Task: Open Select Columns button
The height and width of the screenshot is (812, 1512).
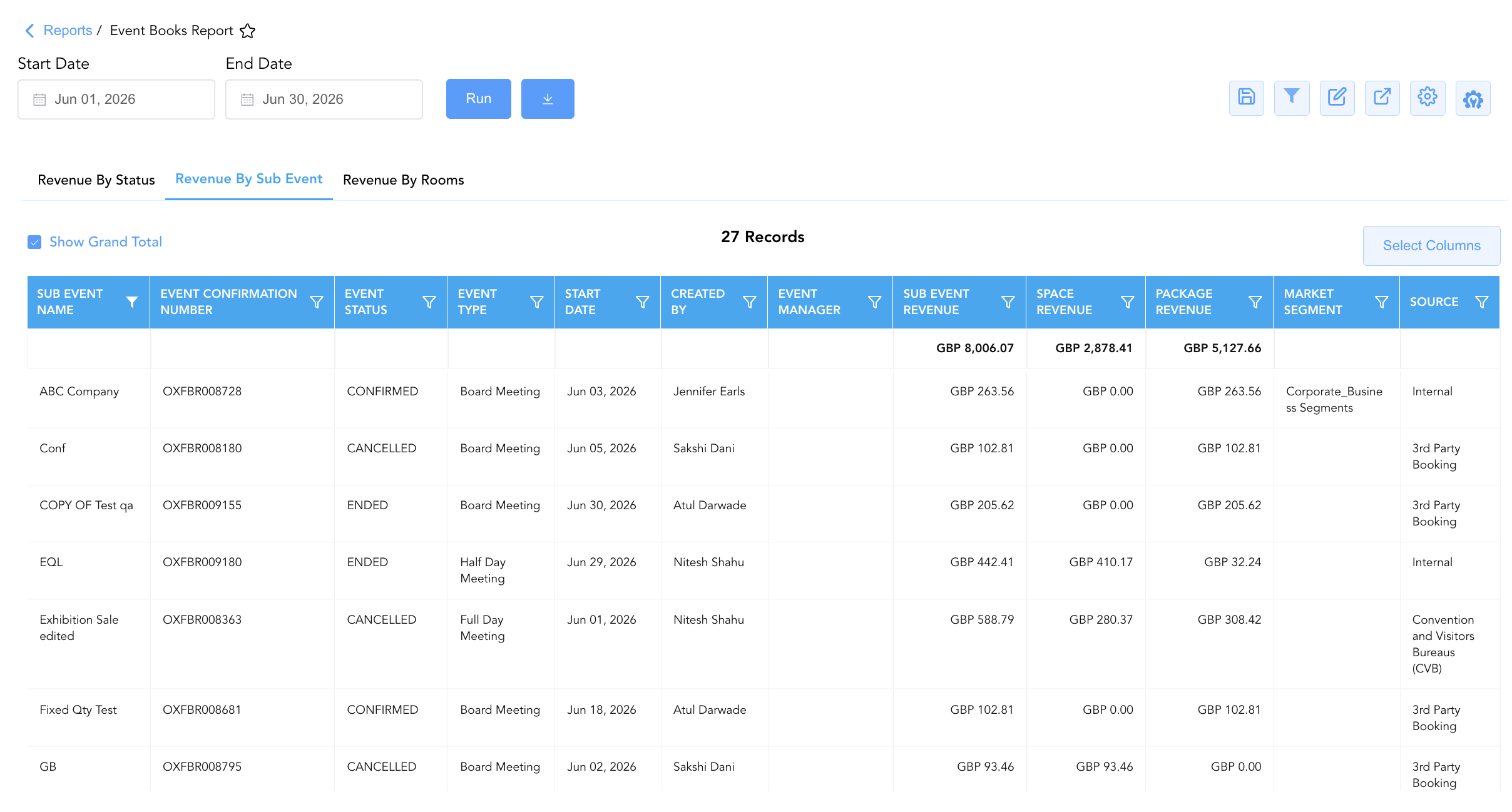Action: pos(1432,246)
